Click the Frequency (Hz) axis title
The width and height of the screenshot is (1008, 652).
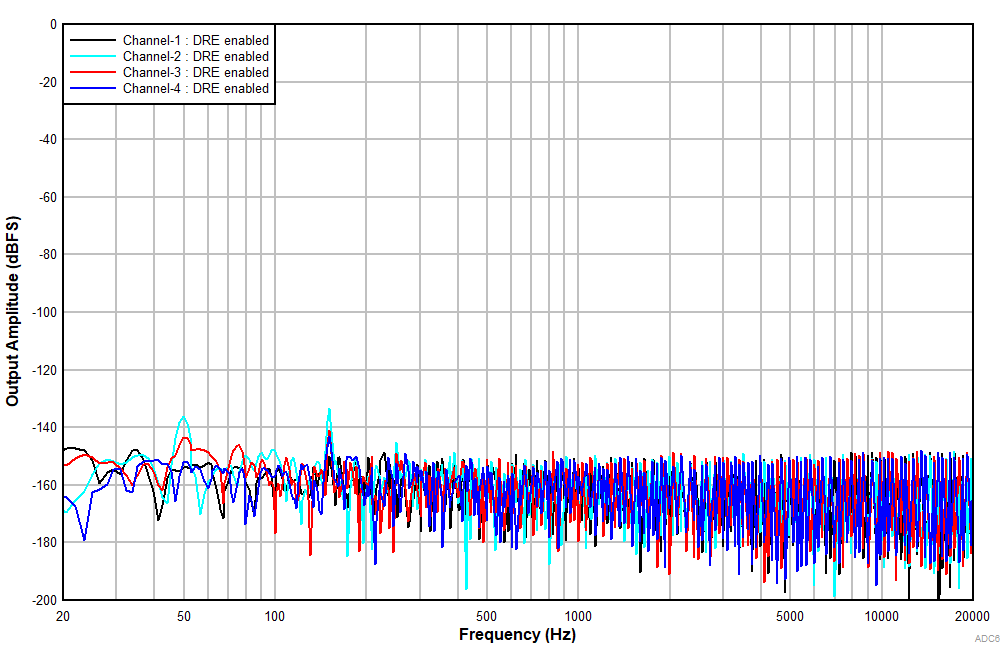[x=516, y=633]
